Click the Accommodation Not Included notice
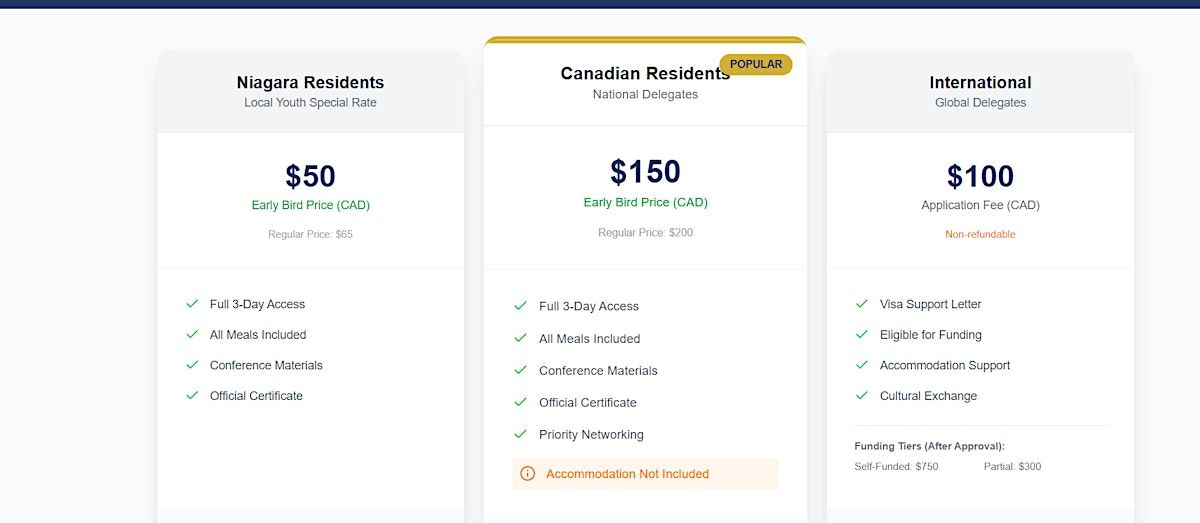1200x523 pixels. click(627, 474)
